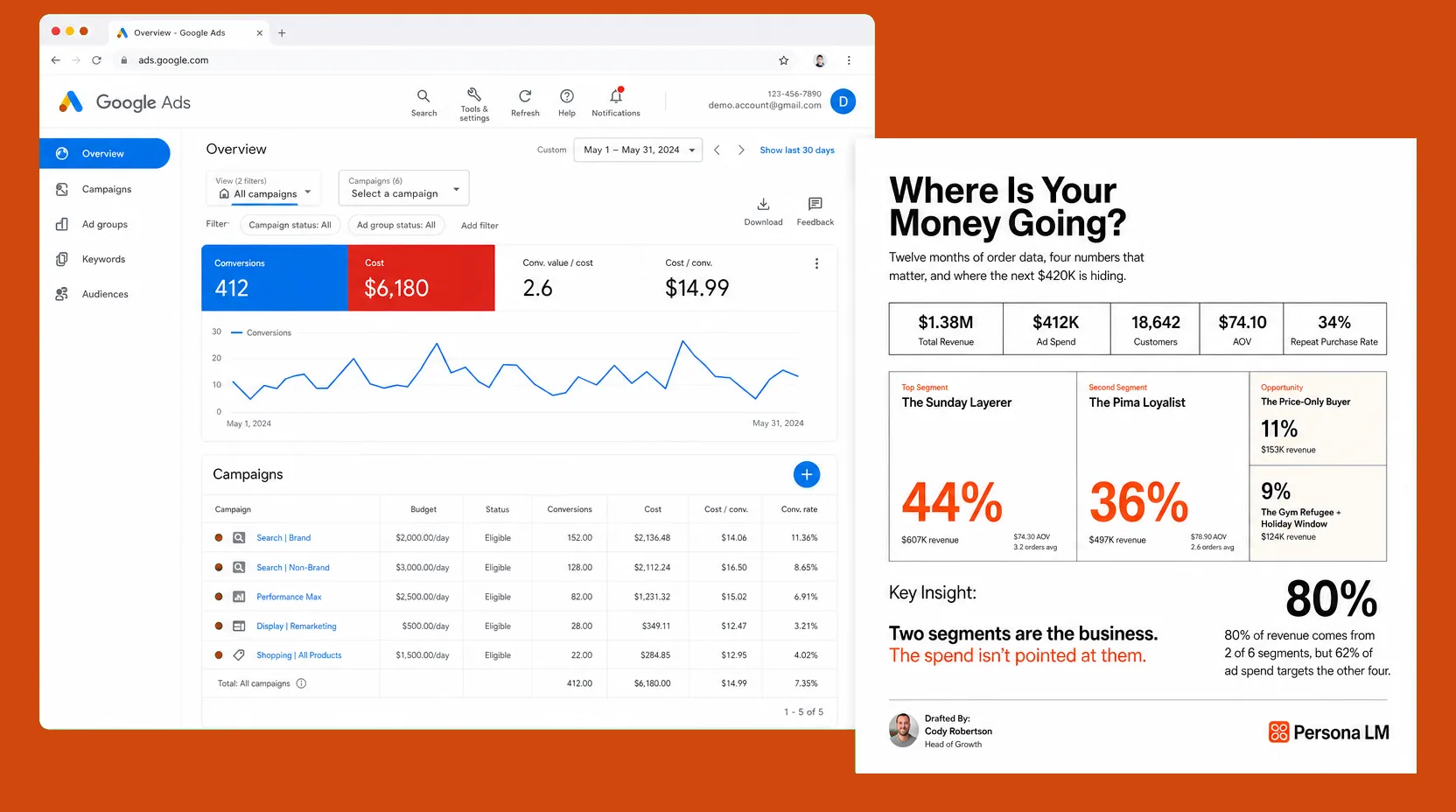1456x812 pixels.
Task: Sort by the Budget column header
Action: click(x=423, y=509)
